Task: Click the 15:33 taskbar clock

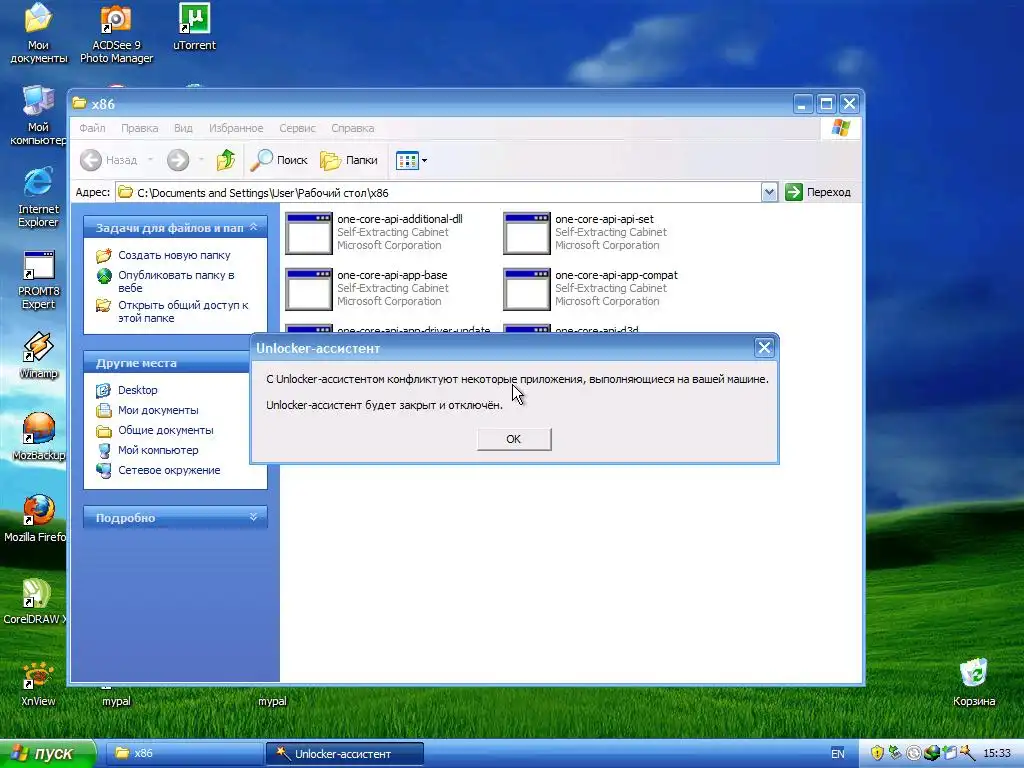Action: pyautogui.click(x=997, y=754)
